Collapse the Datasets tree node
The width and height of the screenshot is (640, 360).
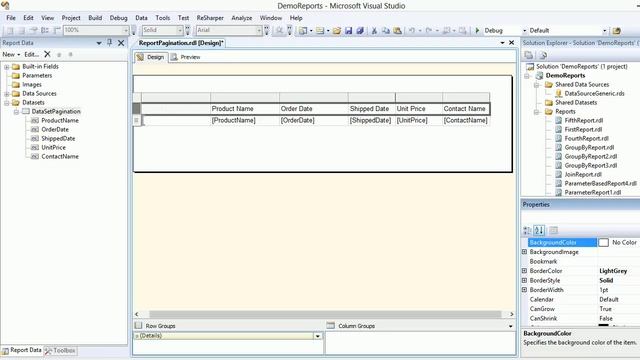point(7,102)
